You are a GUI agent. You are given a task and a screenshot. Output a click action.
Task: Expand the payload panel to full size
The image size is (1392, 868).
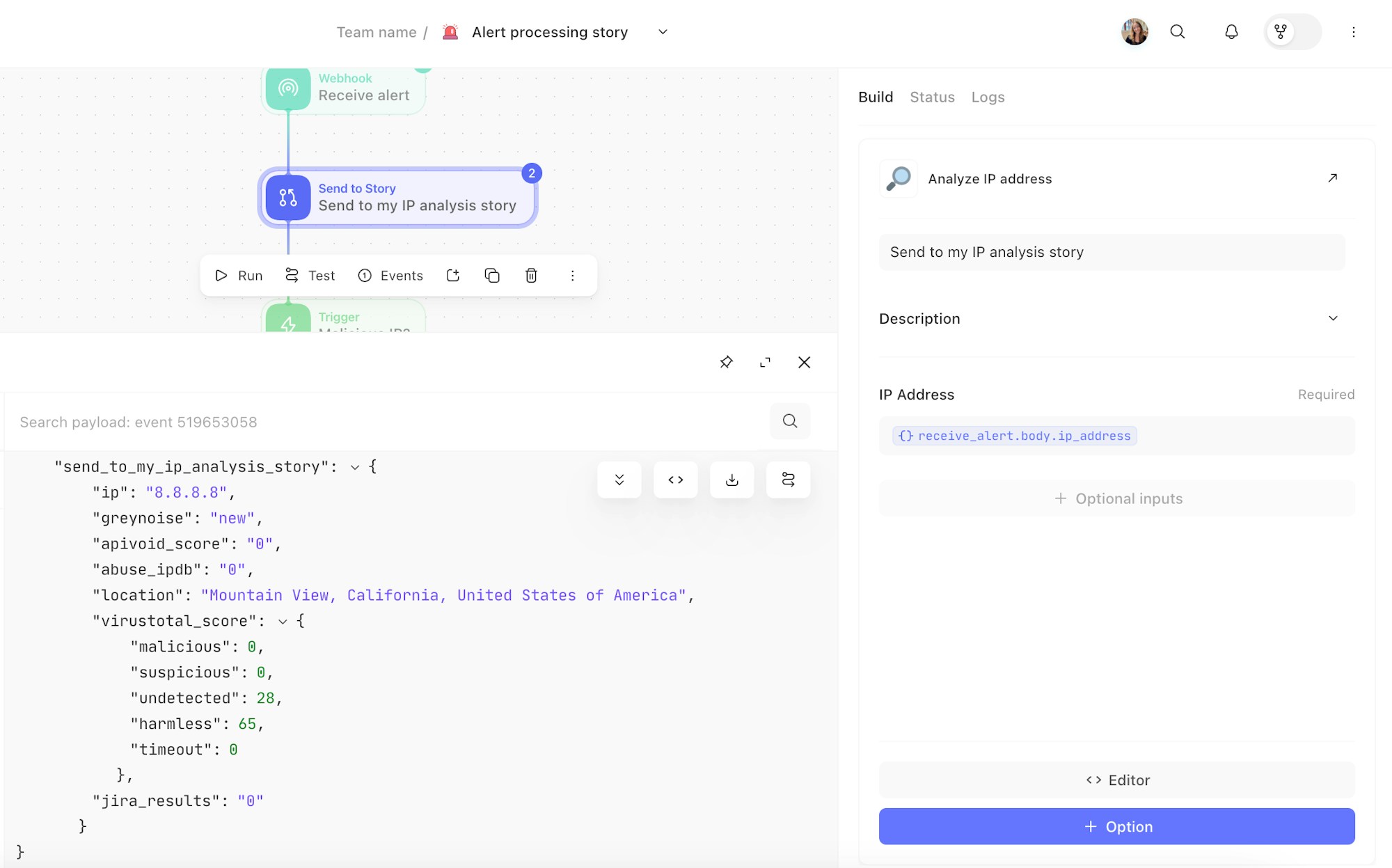tap(765, 362)
